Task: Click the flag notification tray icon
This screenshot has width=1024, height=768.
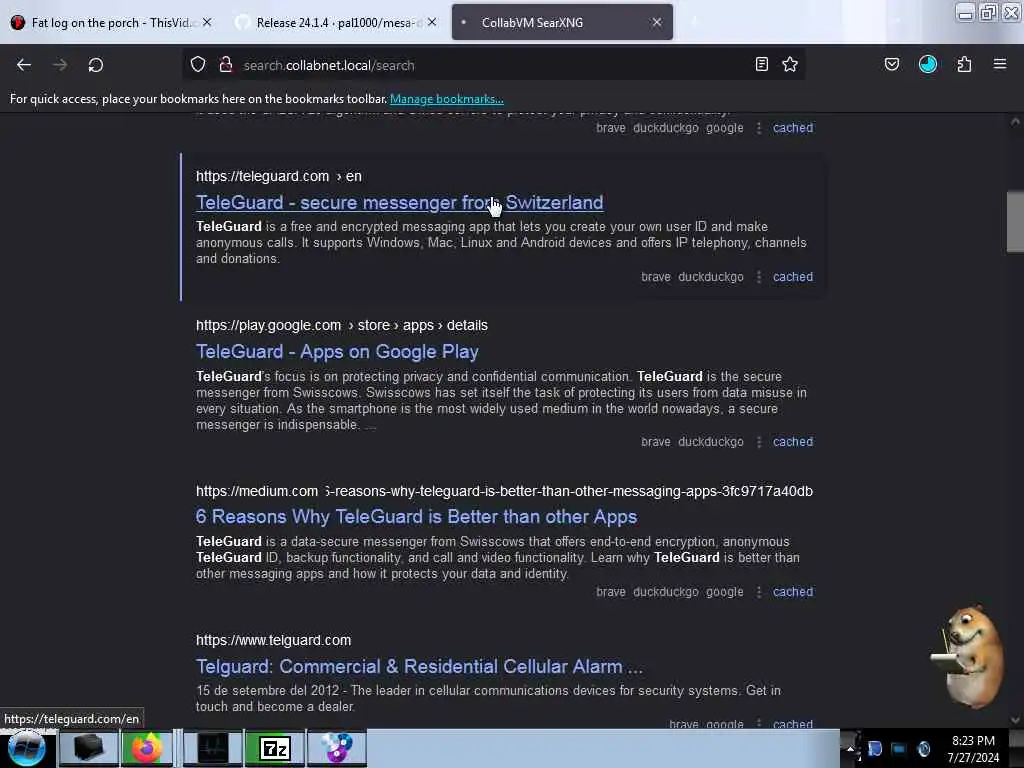Action: 874,748
